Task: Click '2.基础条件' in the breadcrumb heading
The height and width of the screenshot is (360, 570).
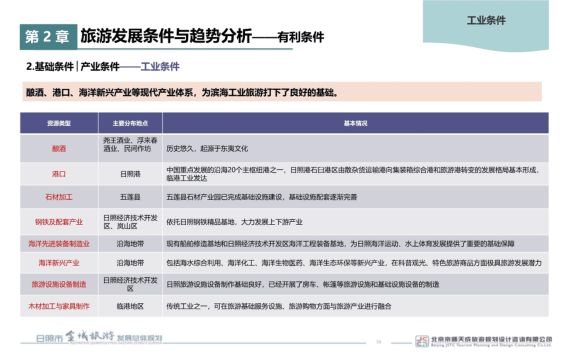Action: click(50, 67)
